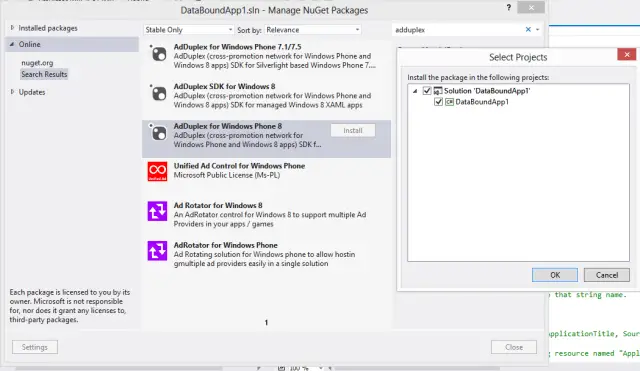Select AdDuplex SDK for Windows 8 package title

click(224, 87)
